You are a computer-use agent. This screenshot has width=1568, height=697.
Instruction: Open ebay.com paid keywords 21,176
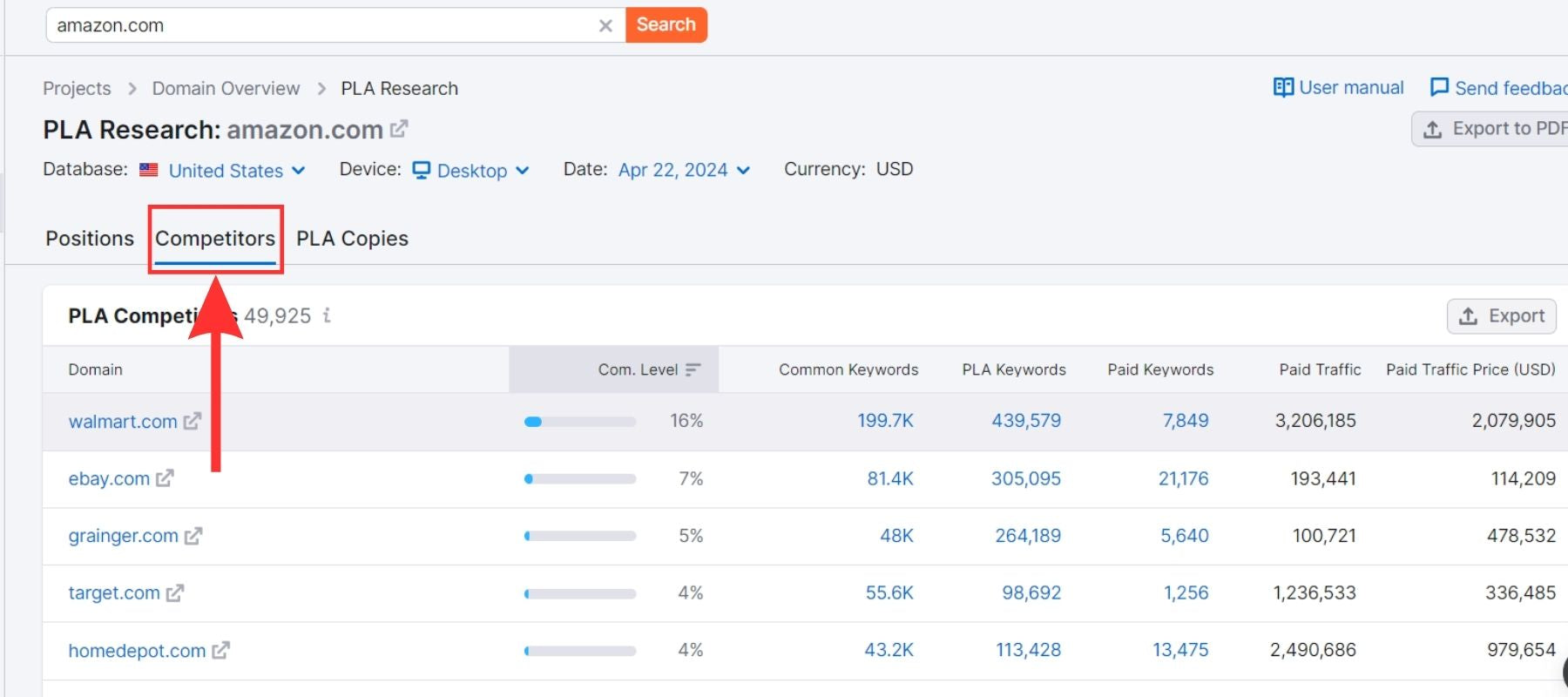(1184, 478)
